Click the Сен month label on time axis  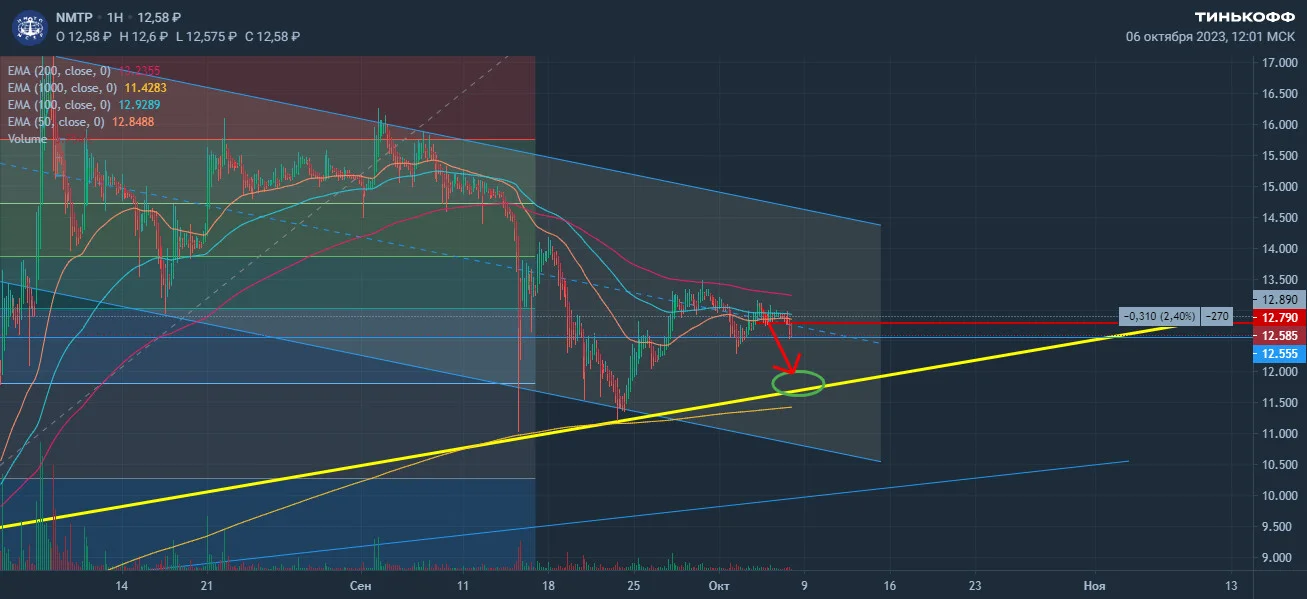click(x=362, y=584)
